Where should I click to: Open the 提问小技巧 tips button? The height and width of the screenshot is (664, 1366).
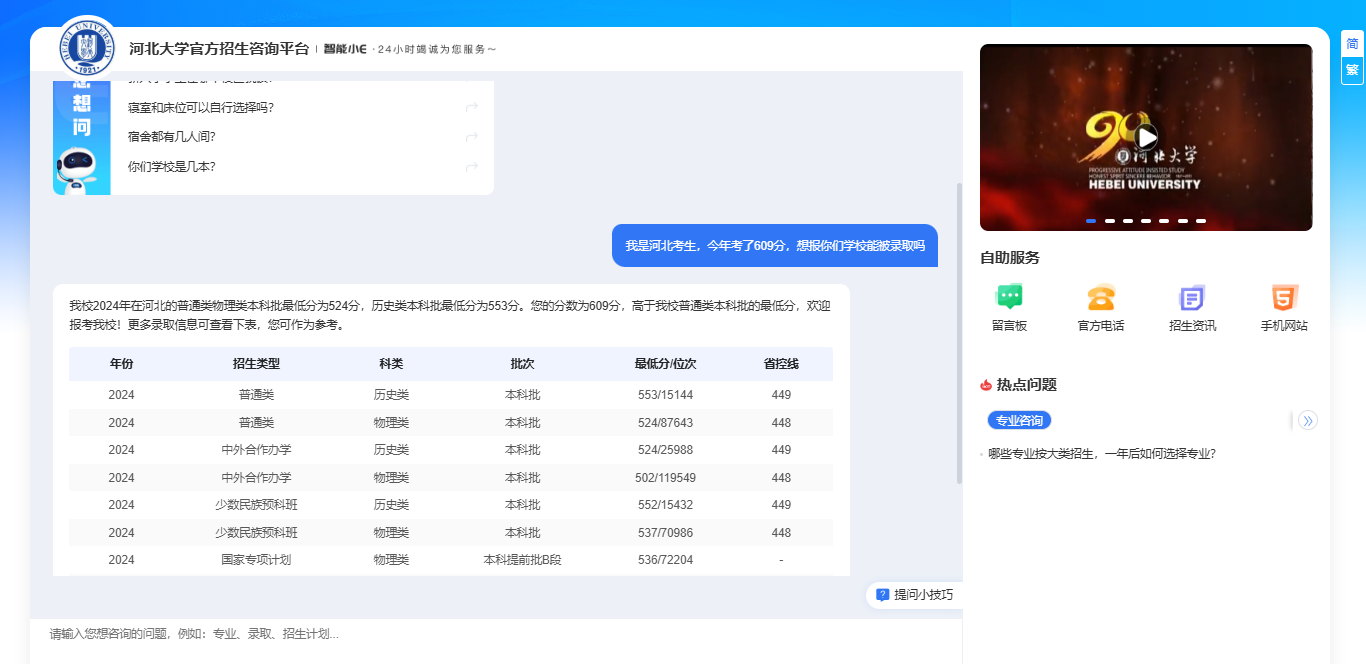tap(915, 595)
